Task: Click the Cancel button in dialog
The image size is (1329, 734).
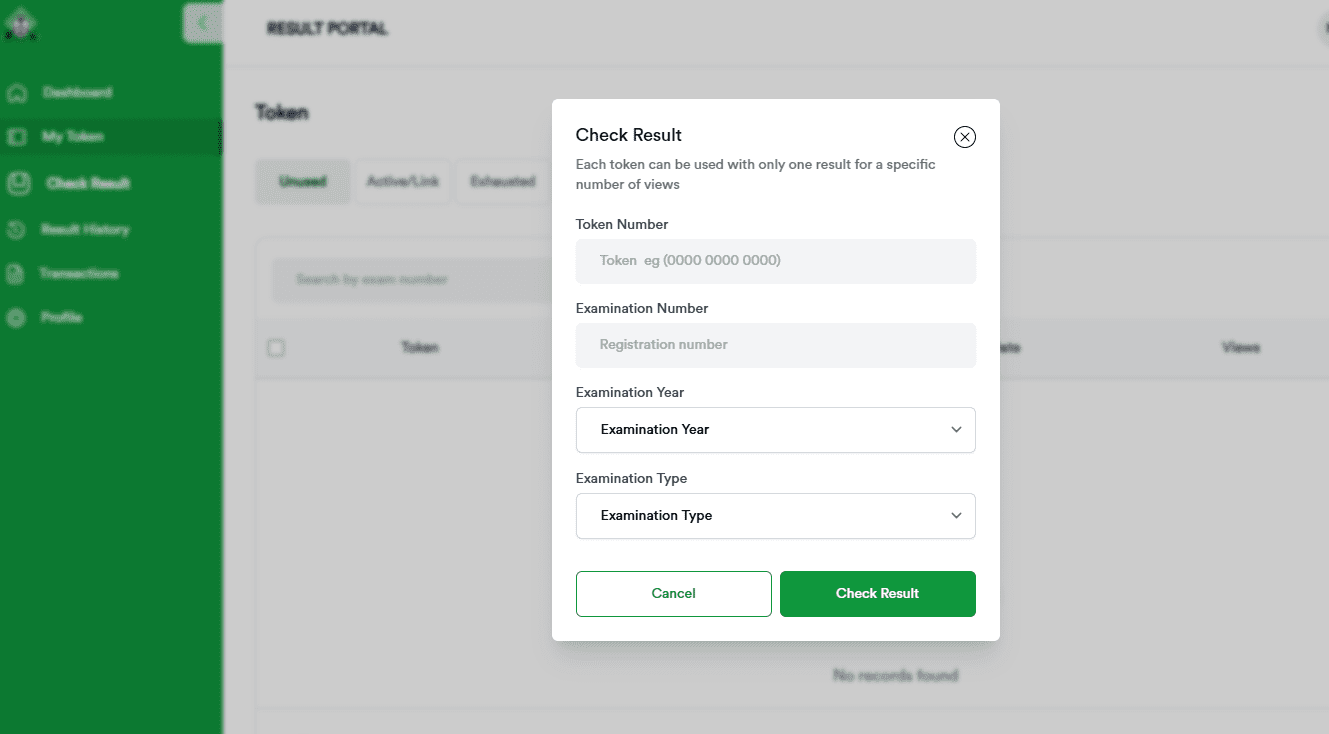Action: click(x=673, y=594)
